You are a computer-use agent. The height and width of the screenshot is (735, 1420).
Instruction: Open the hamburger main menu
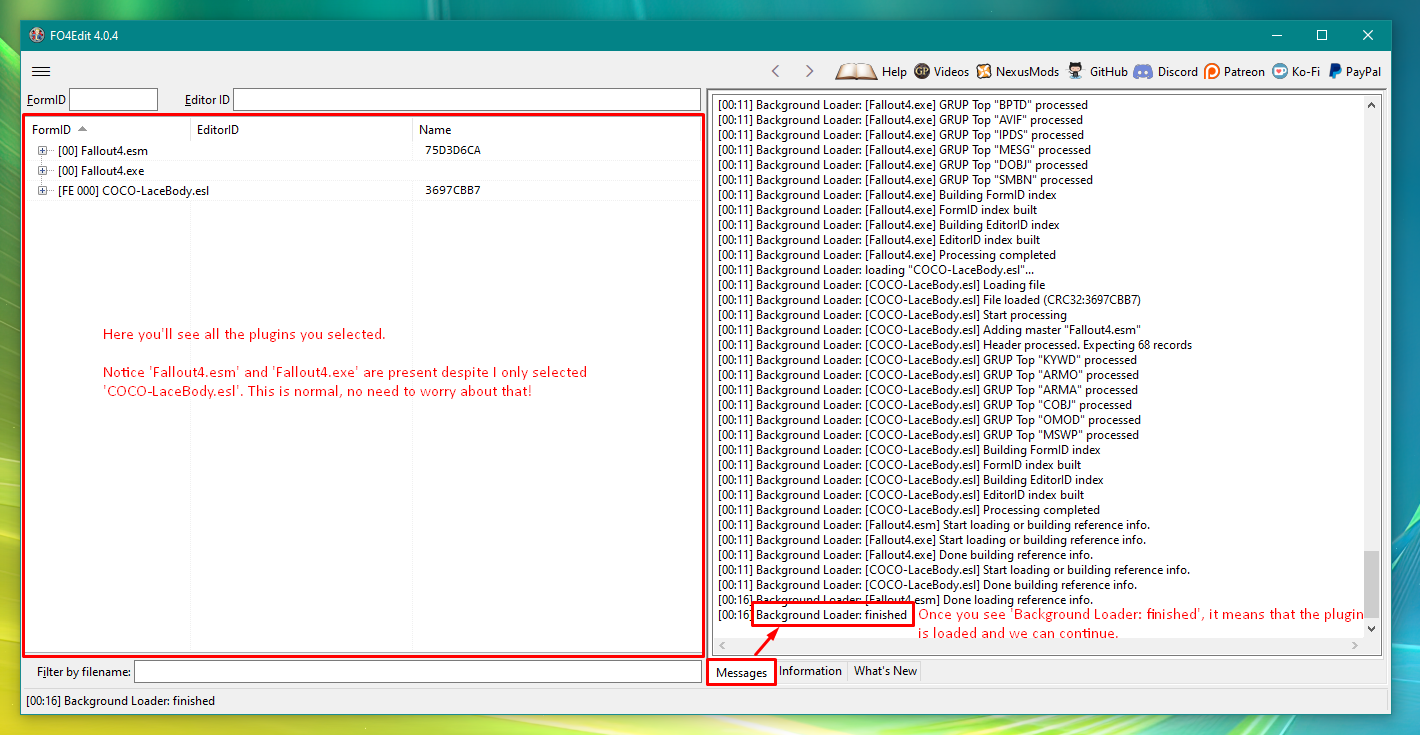(x=41, y=71)
